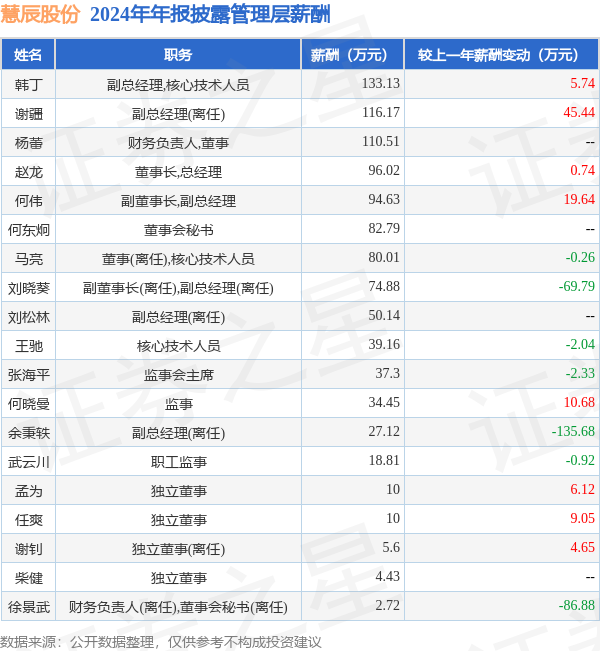Click the 较上一年薪酬变动（万元） header

(x=501, y=54)
